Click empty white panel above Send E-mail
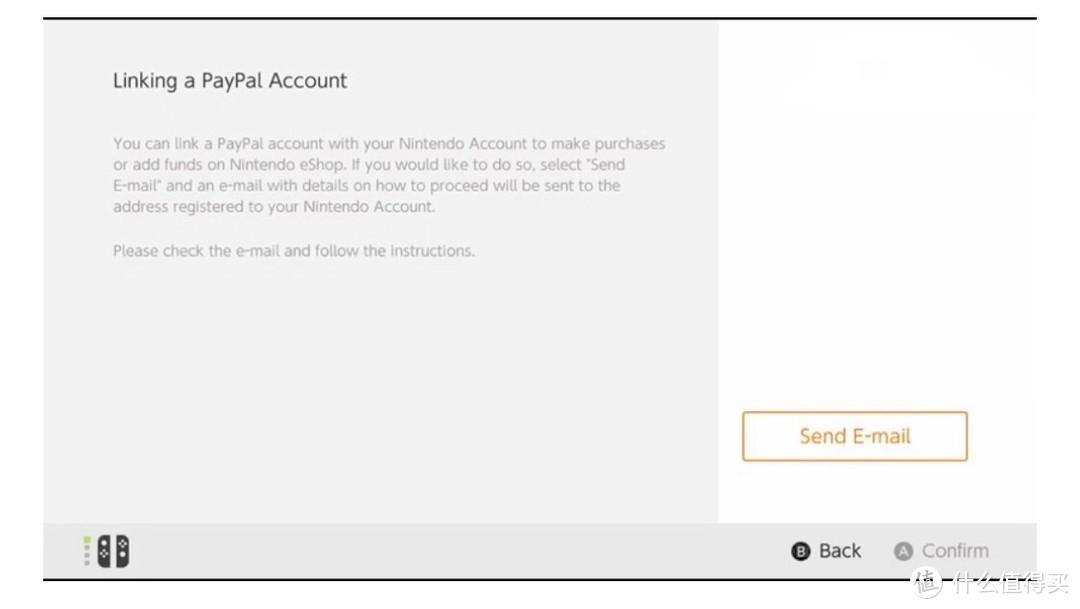Viewport: 1080px width, 609px height. point(876,250)
